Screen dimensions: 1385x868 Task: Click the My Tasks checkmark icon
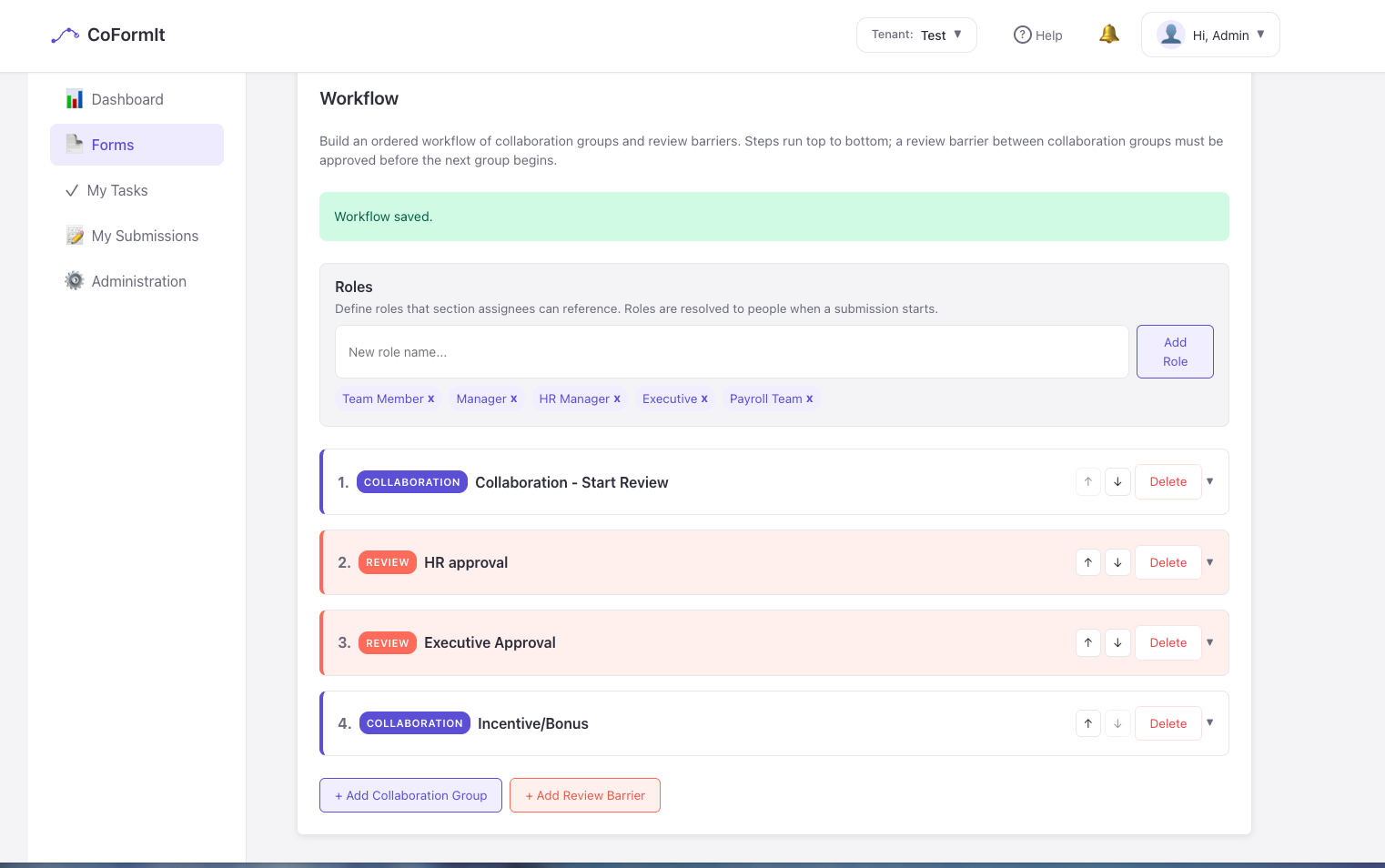click(72, 190)
